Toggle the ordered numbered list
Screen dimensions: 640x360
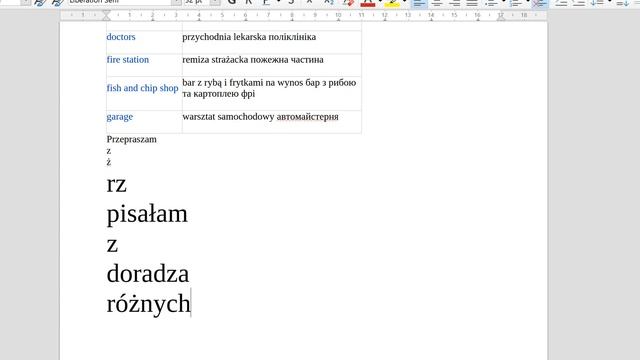(515, 3)
